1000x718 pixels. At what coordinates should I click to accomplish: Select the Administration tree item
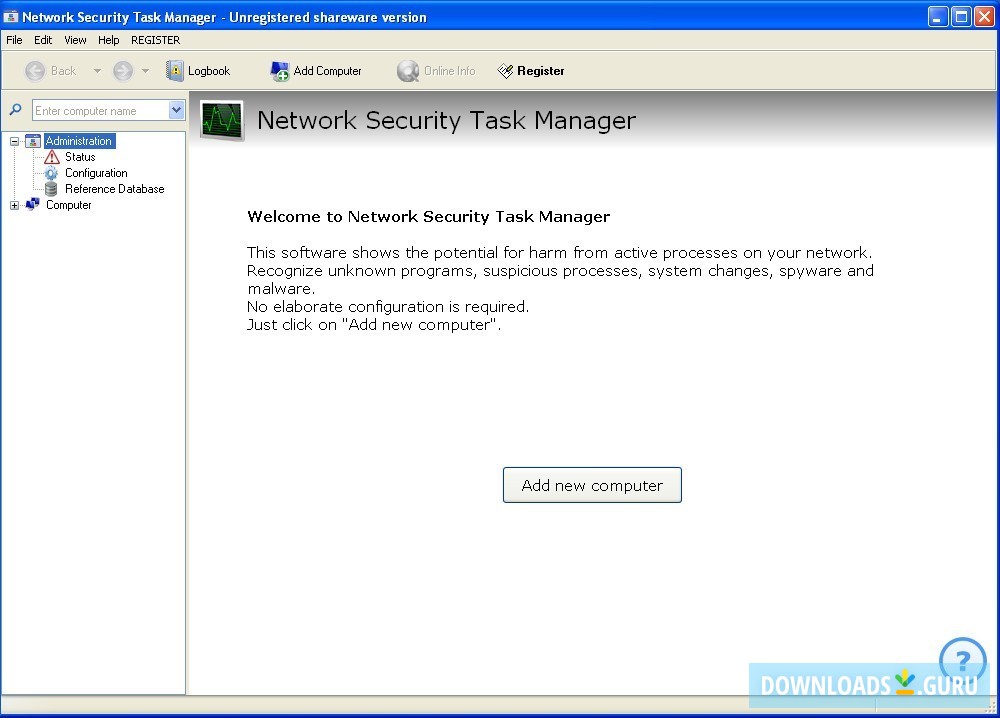[x=79, y=141]
